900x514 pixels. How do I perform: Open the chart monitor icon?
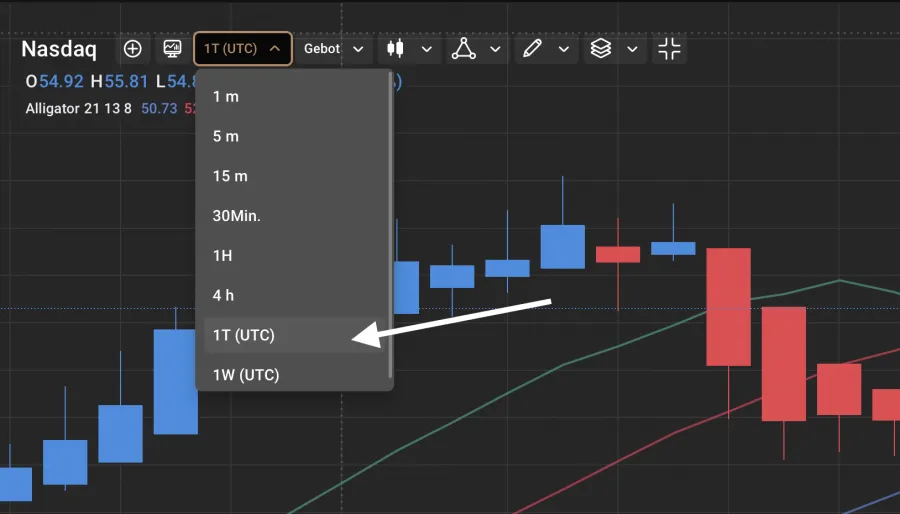point(172,49)
